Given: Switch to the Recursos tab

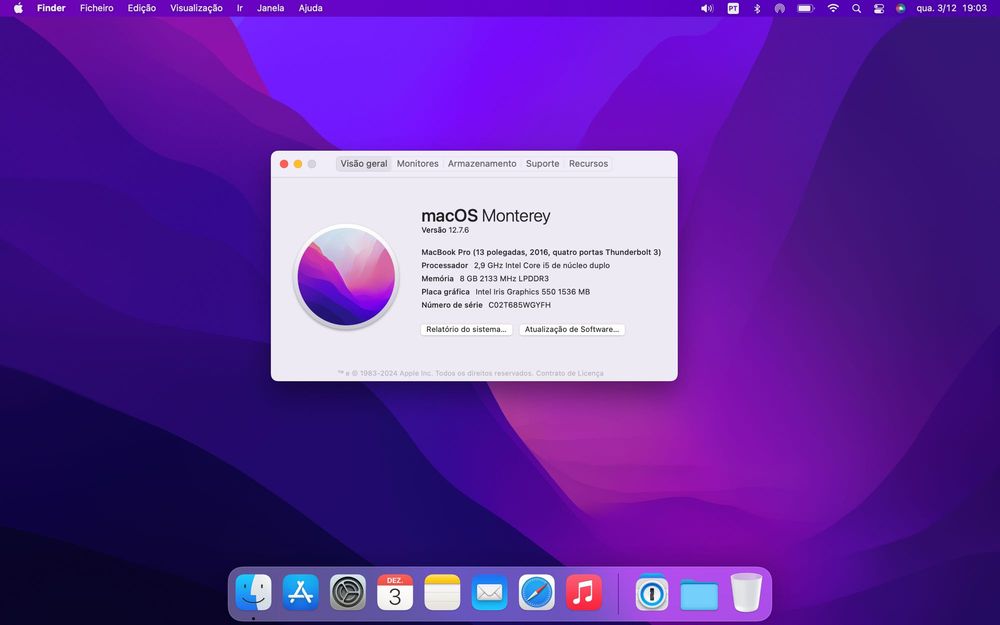Looking at the screenshot, I should (589, 164).
